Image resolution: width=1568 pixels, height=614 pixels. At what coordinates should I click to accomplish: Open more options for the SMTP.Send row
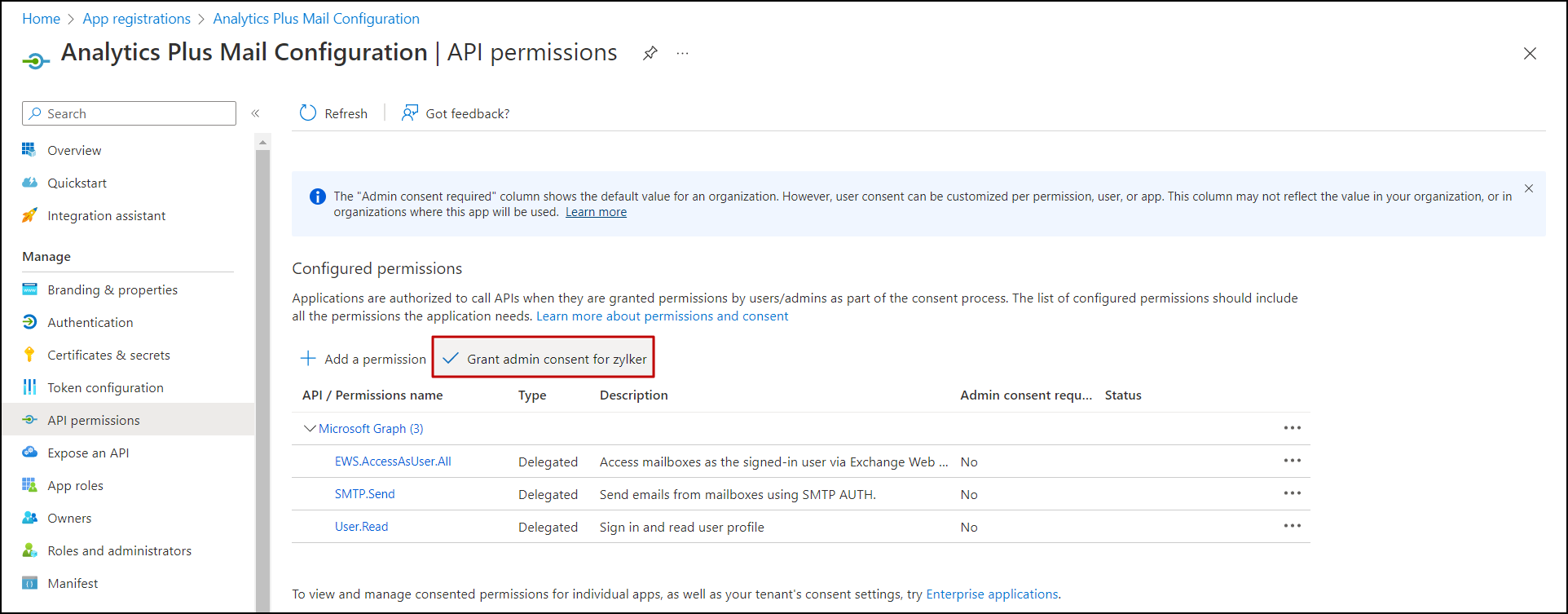[x=1292, y=493]
